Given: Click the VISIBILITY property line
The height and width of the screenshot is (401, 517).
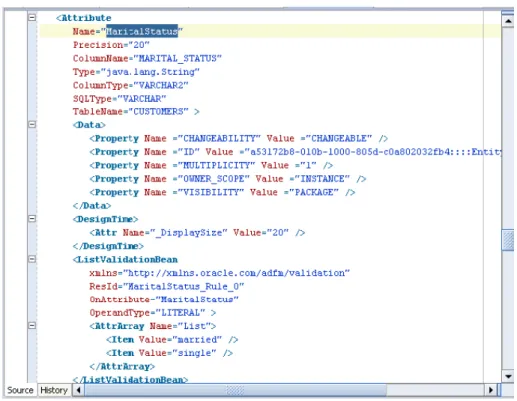Looking at the screenshot, I should (222, 192).
